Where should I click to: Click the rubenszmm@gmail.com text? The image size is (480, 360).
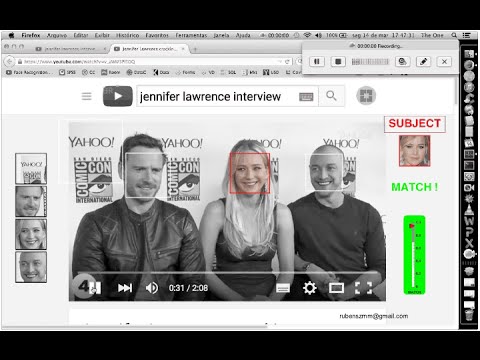pos(374,316)
